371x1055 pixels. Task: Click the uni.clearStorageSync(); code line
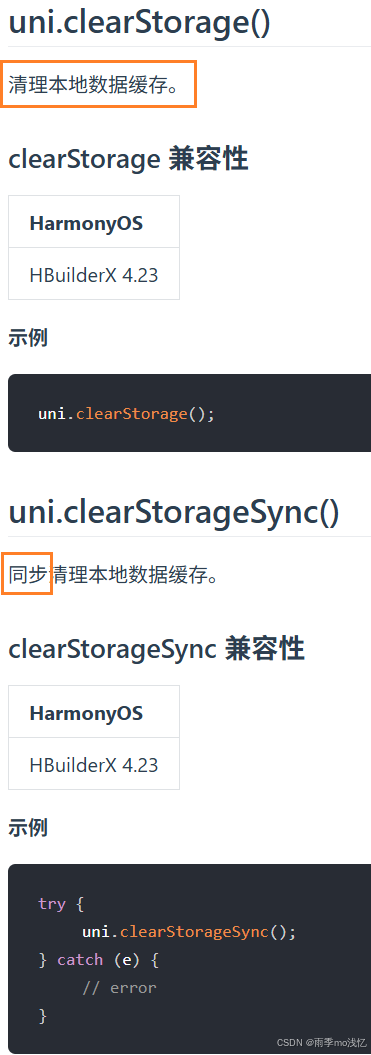(189, 932)
